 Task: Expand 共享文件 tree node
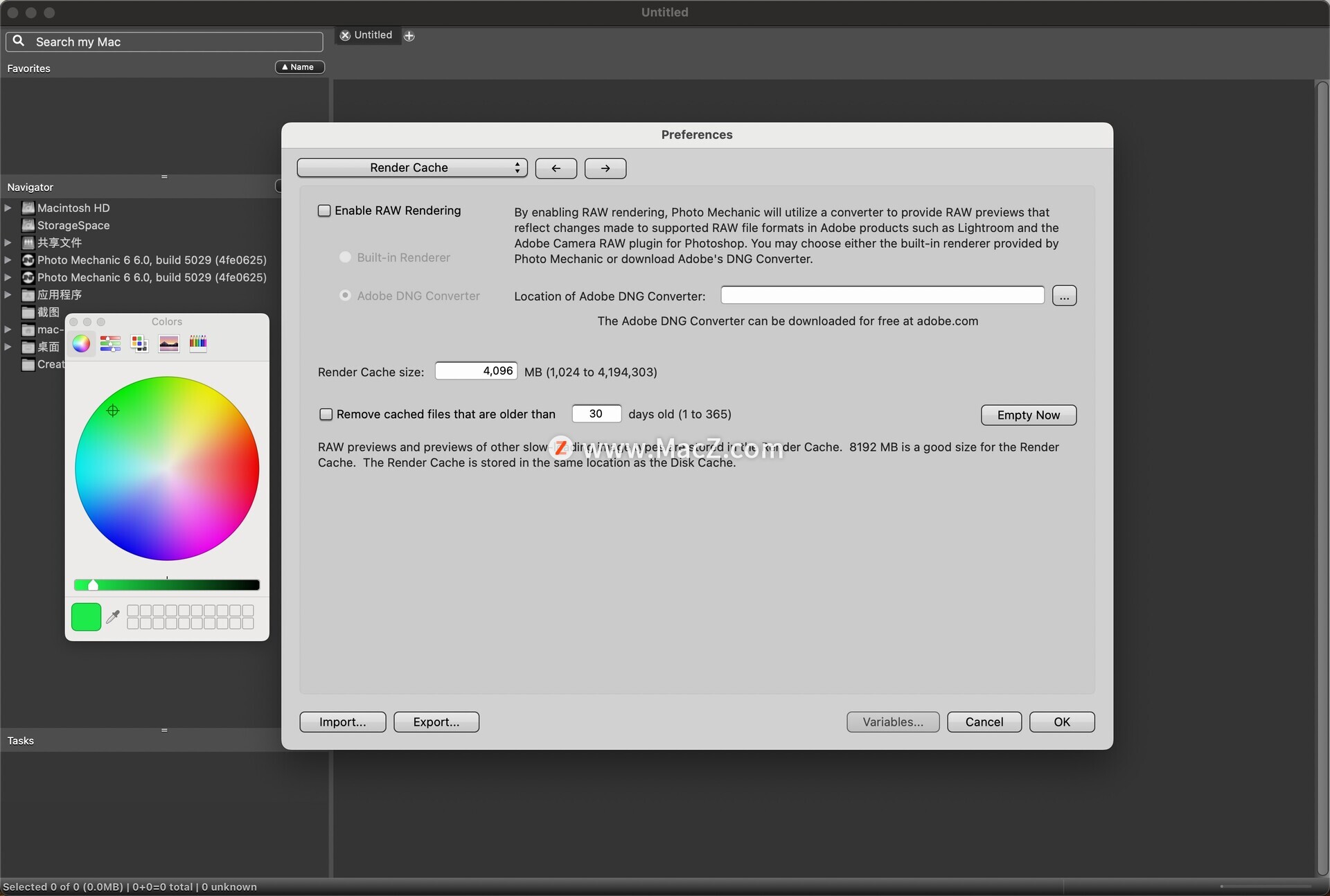(8, 242)
